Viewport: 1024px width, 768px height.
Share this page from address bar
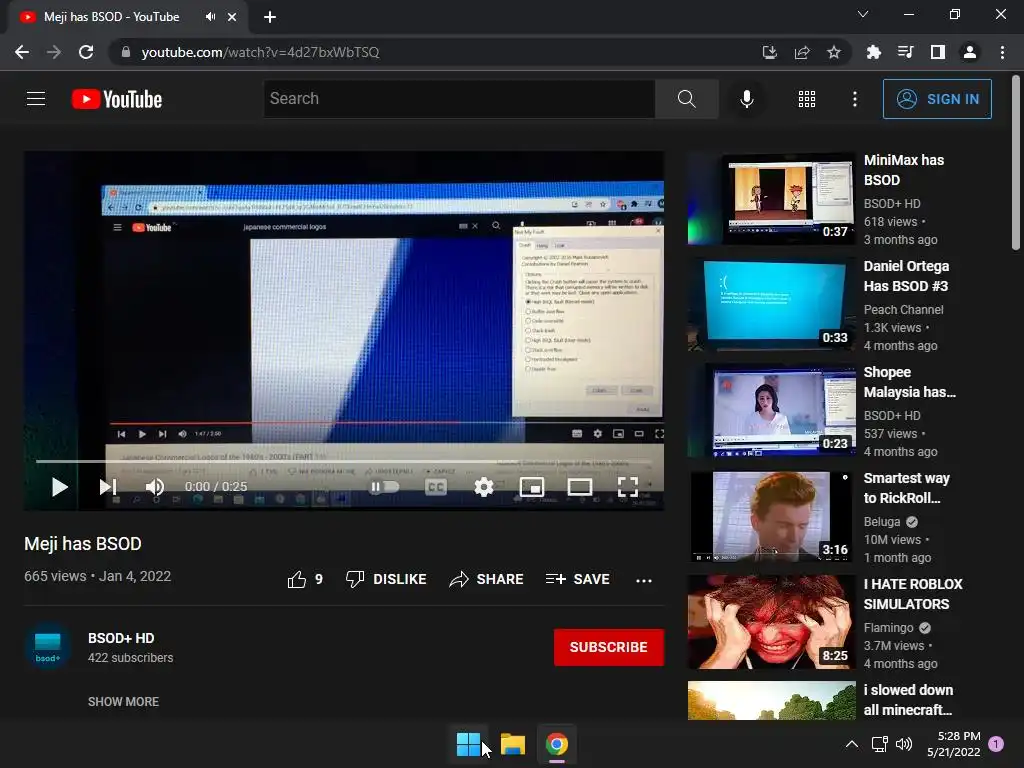pyautogui.click(x=802, y=52)
